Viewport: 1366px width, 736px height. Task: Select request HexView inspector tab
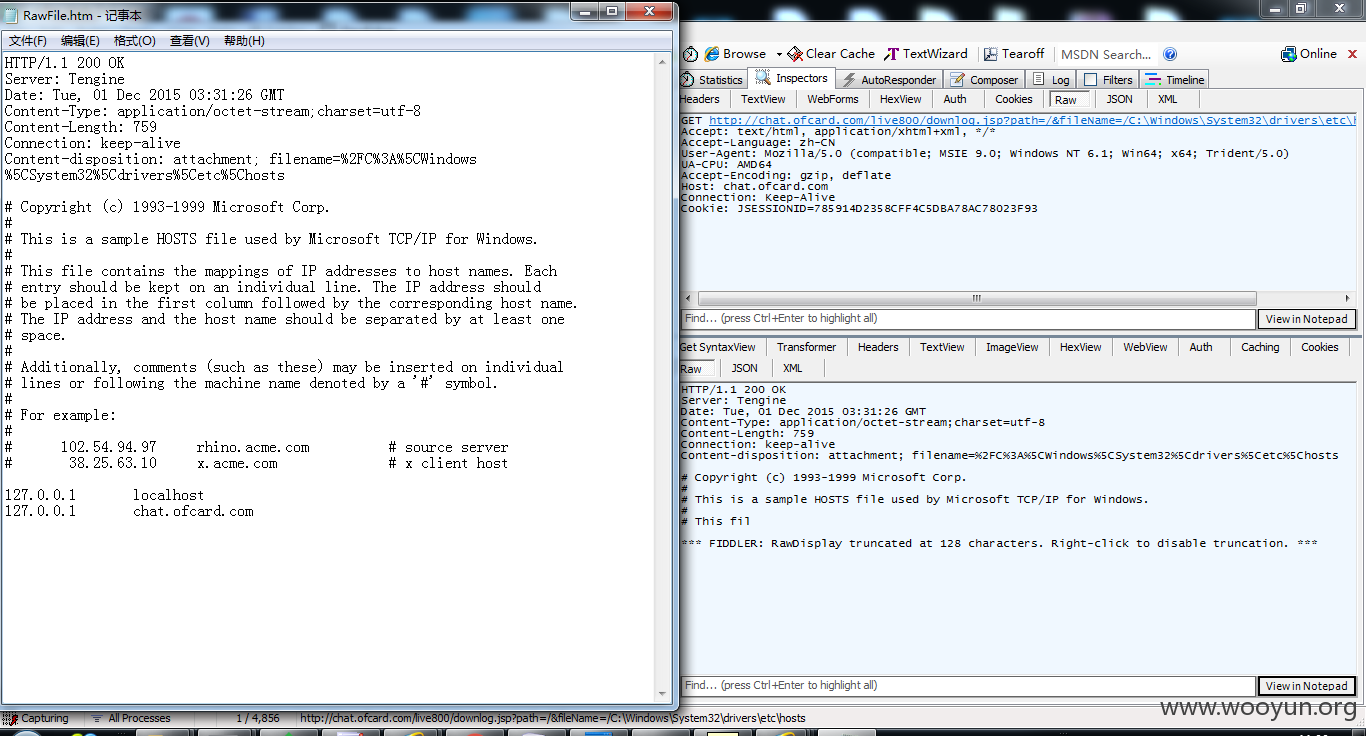coord(901,99)
